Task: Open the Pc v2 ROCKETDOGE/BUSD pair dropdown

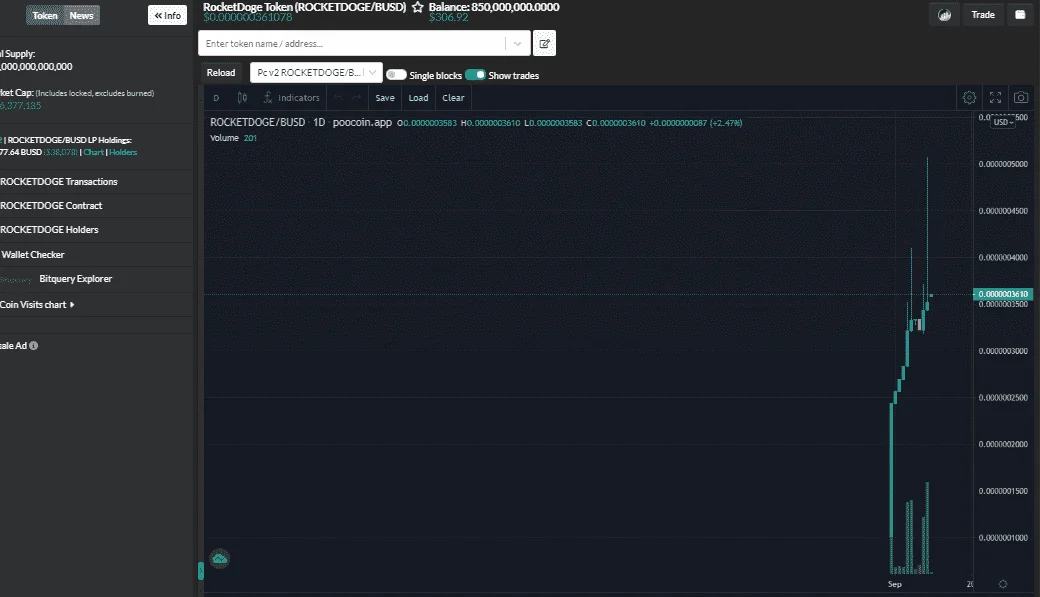Action: point(316,72)
